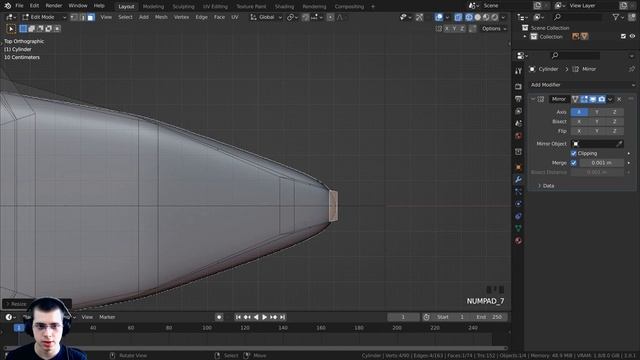The height and width of the screenshot is (360, 640).
Task: Open the Physics properties tab icon
Action: pos(518,204)
